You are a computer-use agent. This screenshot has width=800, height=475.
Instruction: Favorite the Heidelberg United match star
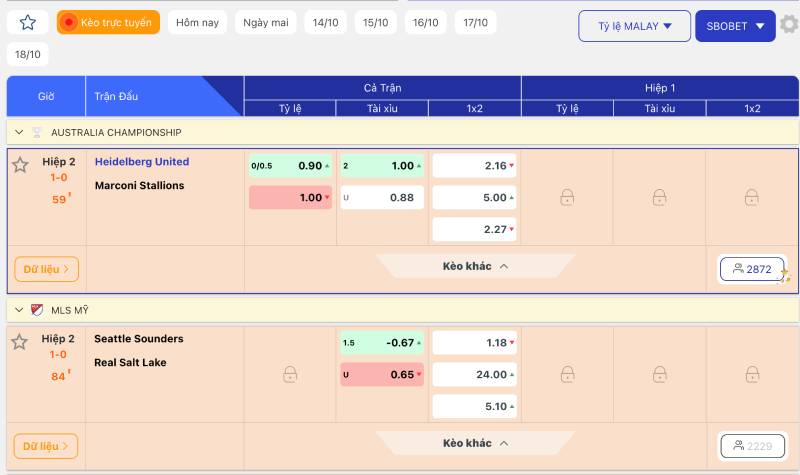20,165
